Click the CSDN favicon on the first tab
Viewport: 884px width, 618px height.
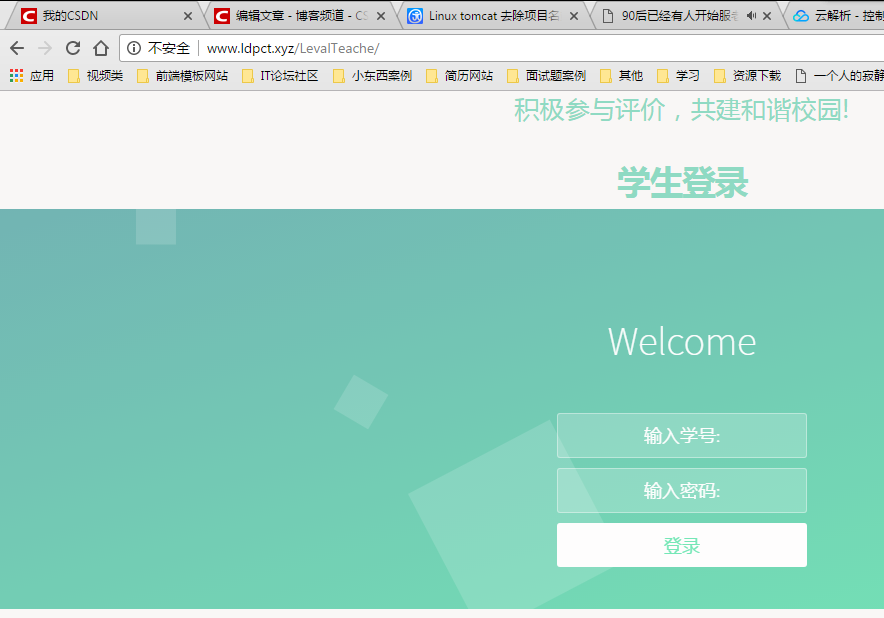(28, 15)
